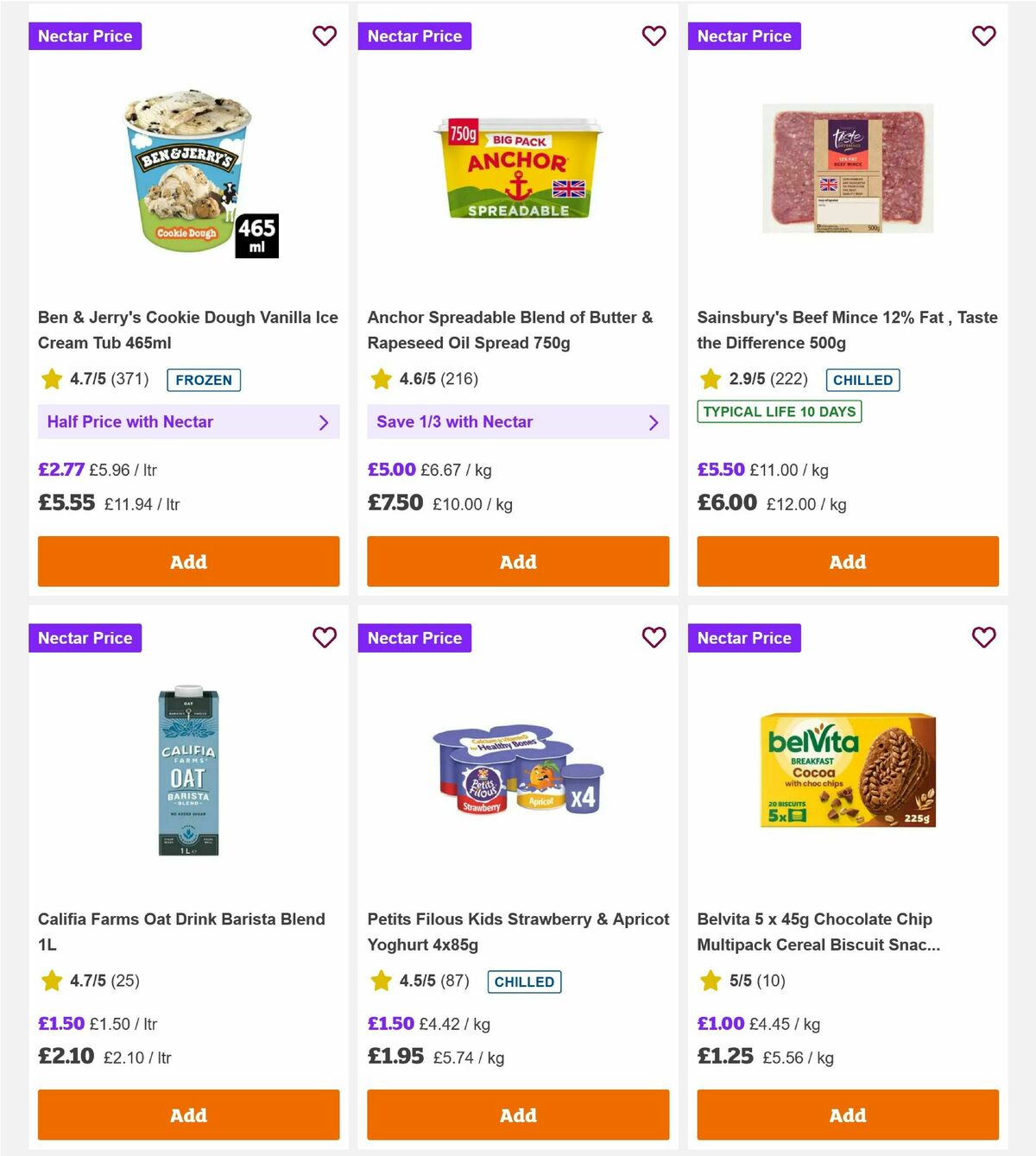Click the CHILLED tag on the beef mince

(862, 380)
